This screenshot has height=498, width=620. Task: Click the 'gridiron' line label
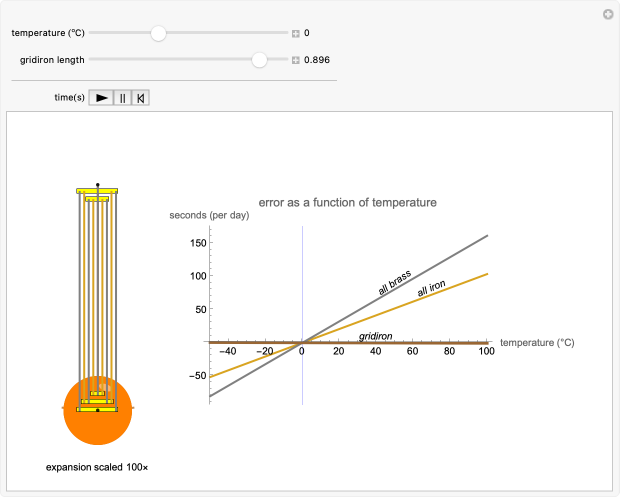375,336
